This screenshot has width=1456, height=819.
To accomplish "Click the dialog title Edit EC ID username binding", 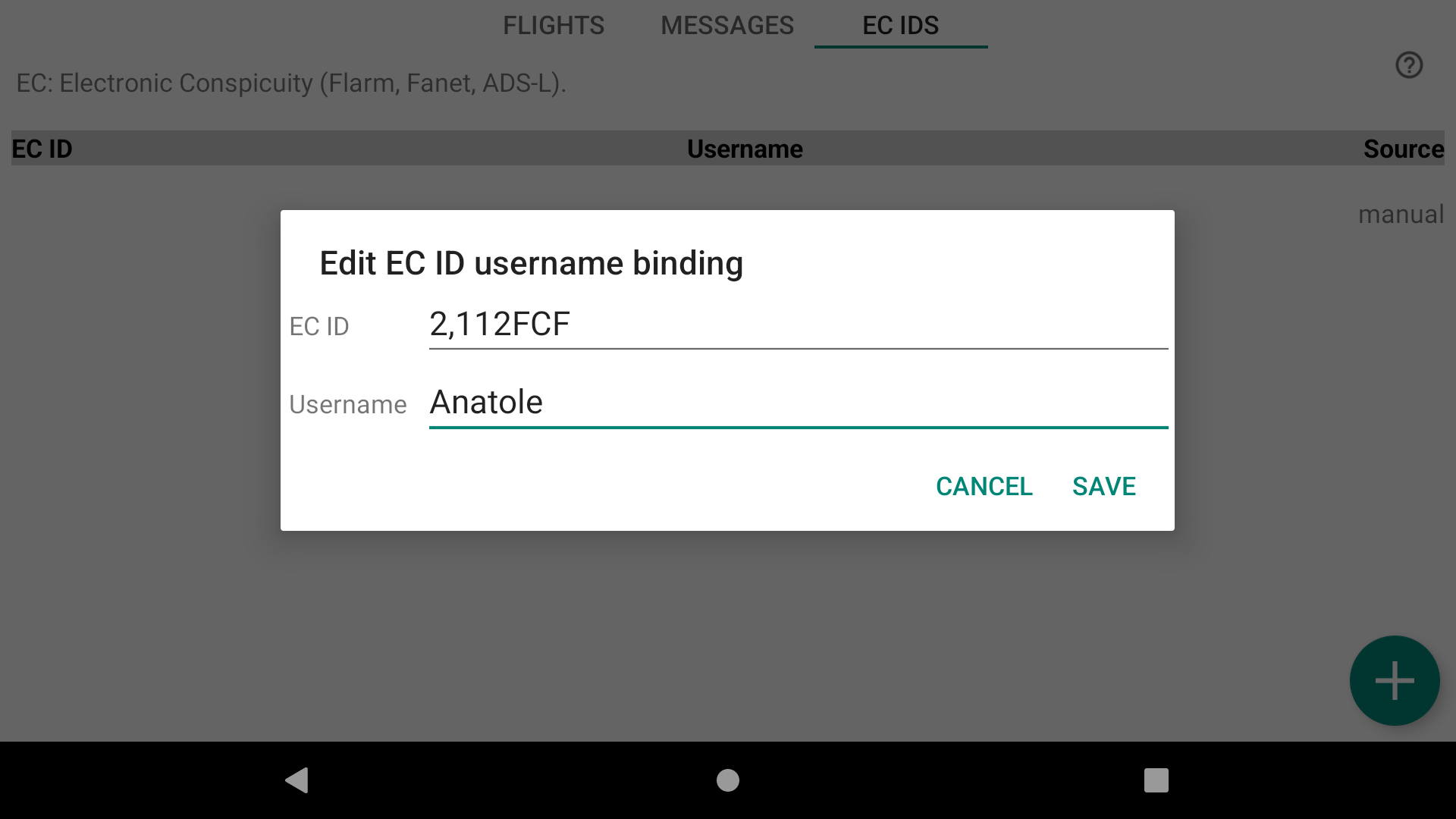I will (531, 263).
